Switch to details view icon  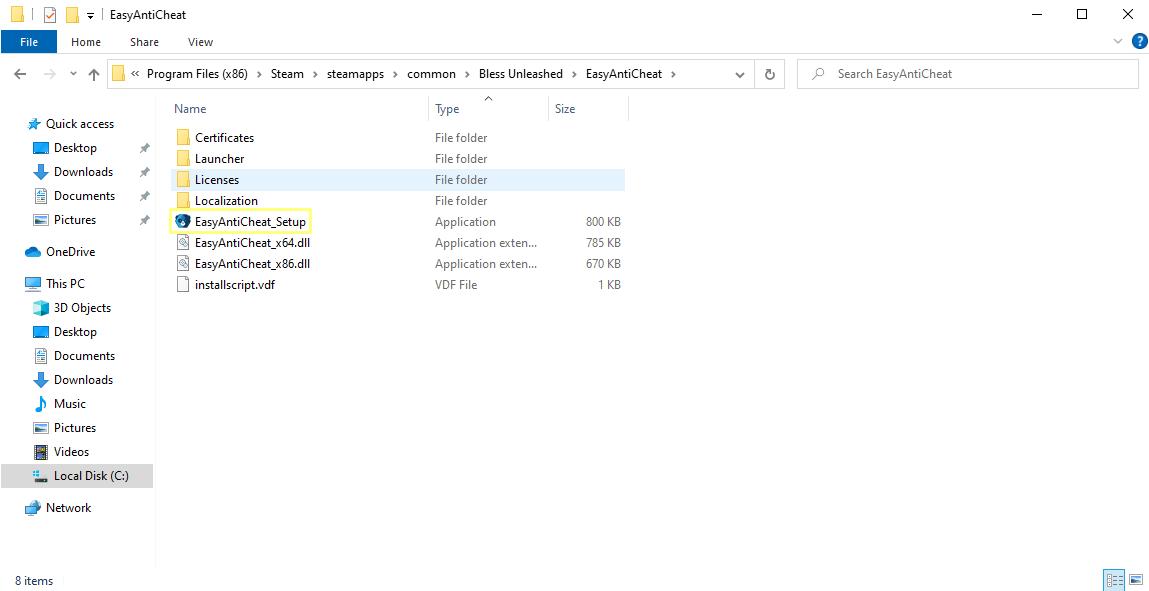(x=1113, y=580)
